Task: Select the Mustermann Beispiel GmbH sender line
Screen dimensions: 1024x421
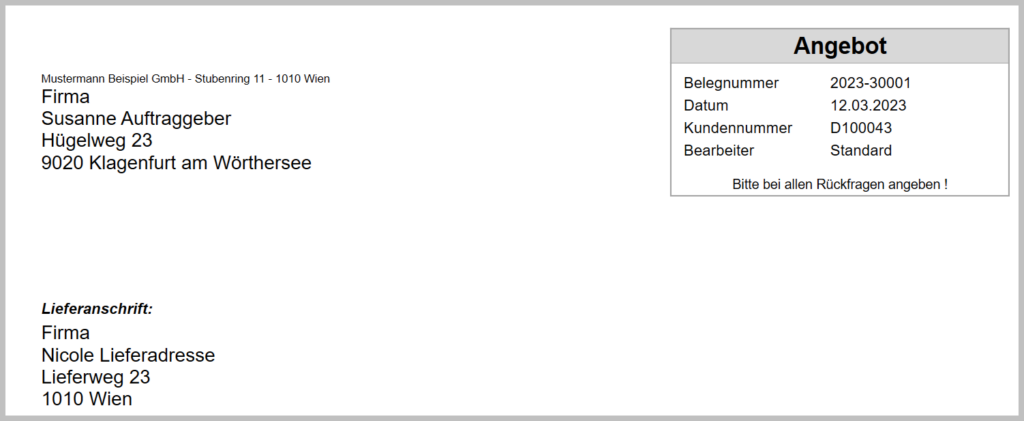Action: pos(185,78)
